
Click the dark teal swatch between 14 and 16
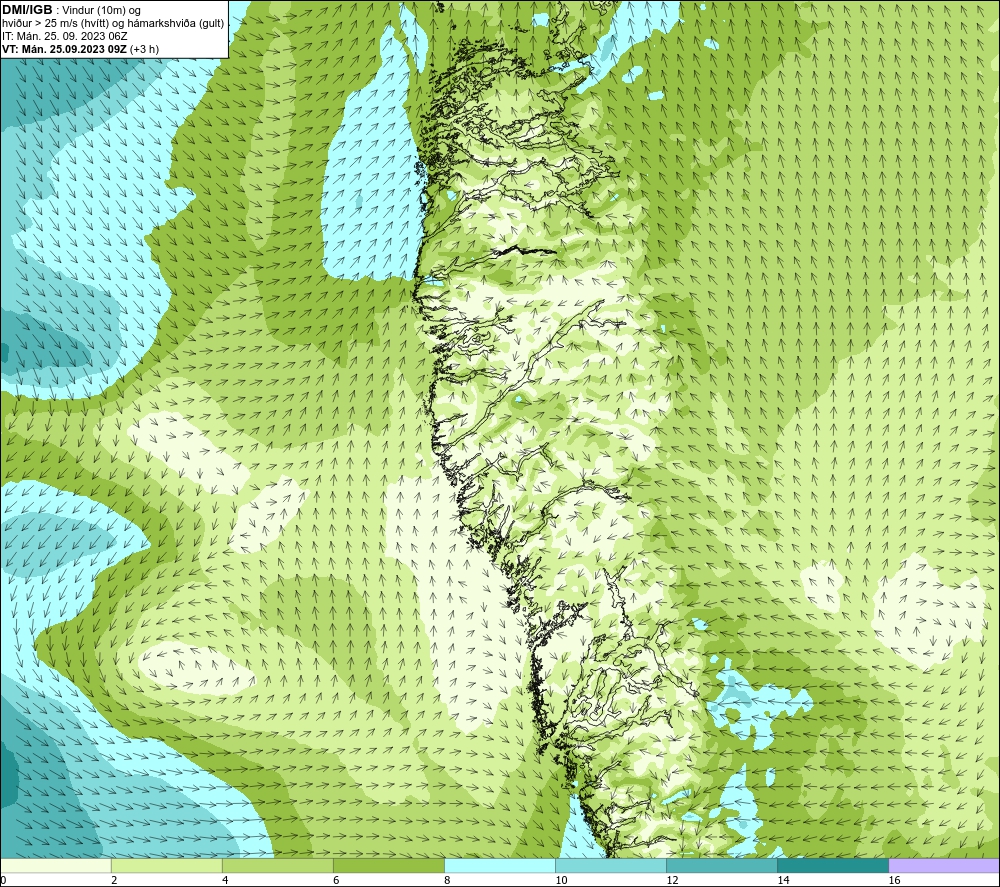click(833, 865)
